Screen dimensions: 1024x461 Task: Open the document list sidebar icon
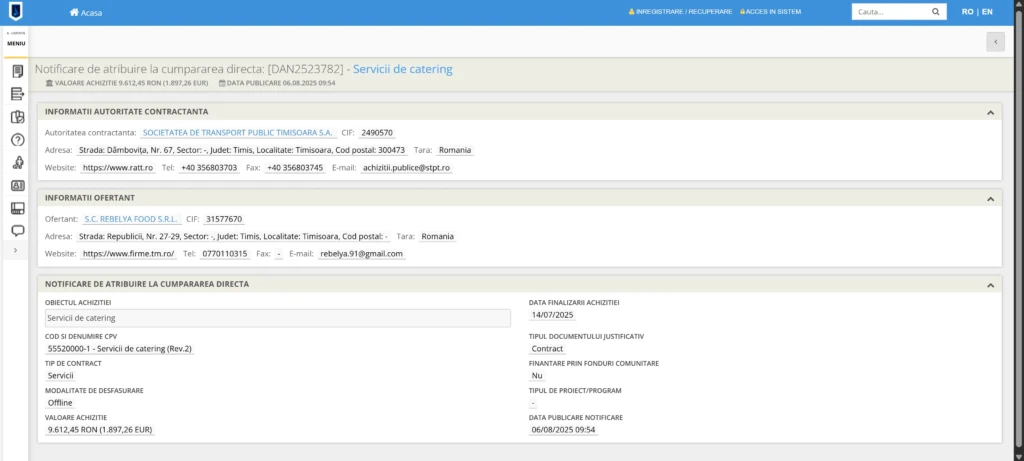pos(17,71)
